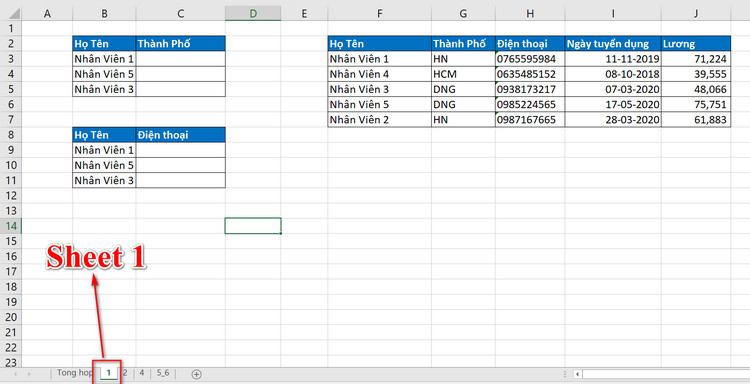Click the Điện thoại header in cell C8
Screen dimensions: 750x384
180,135
